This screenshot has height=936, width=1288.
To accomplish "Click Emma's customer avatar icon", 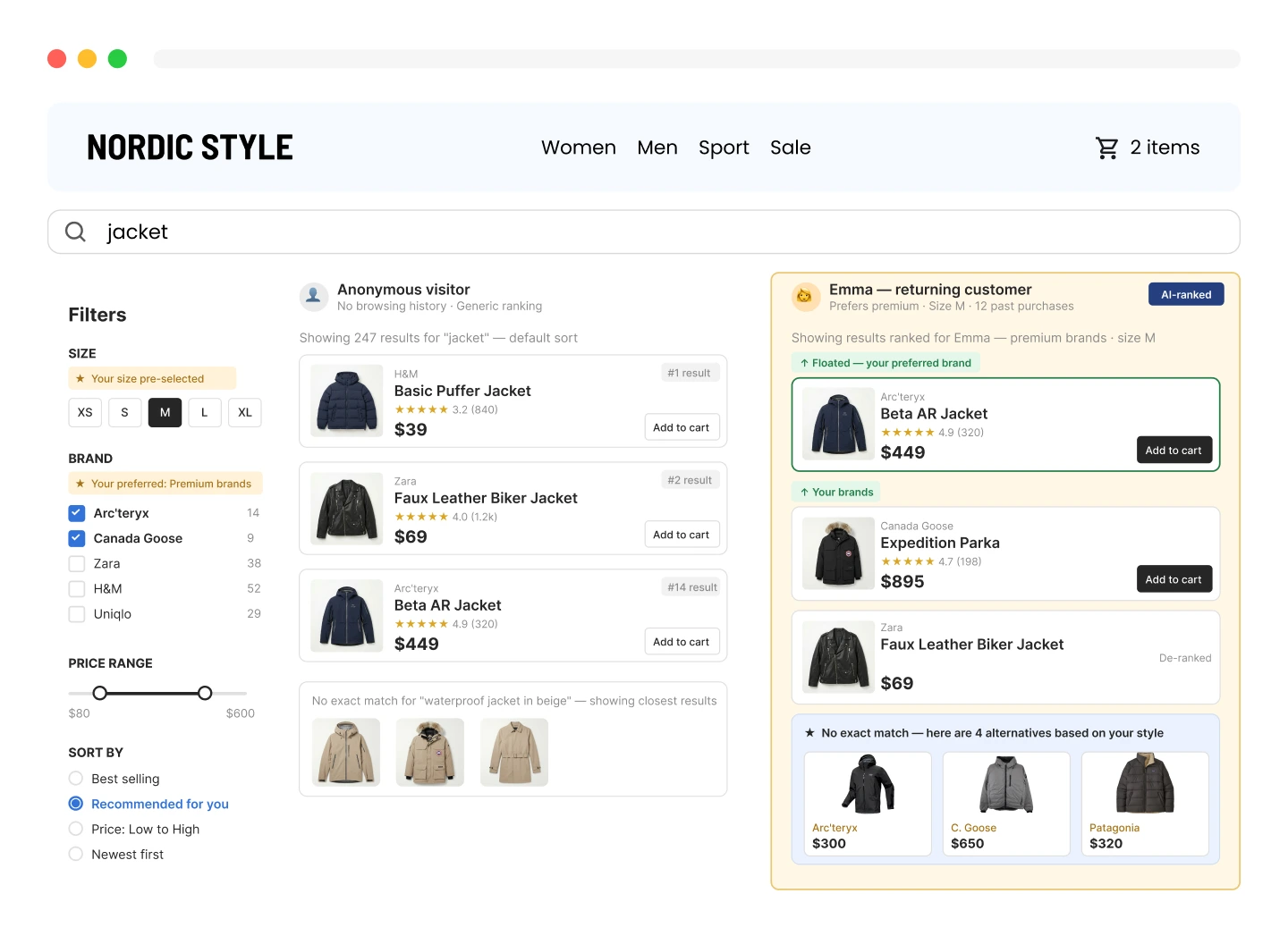I will tap(805, 297).
